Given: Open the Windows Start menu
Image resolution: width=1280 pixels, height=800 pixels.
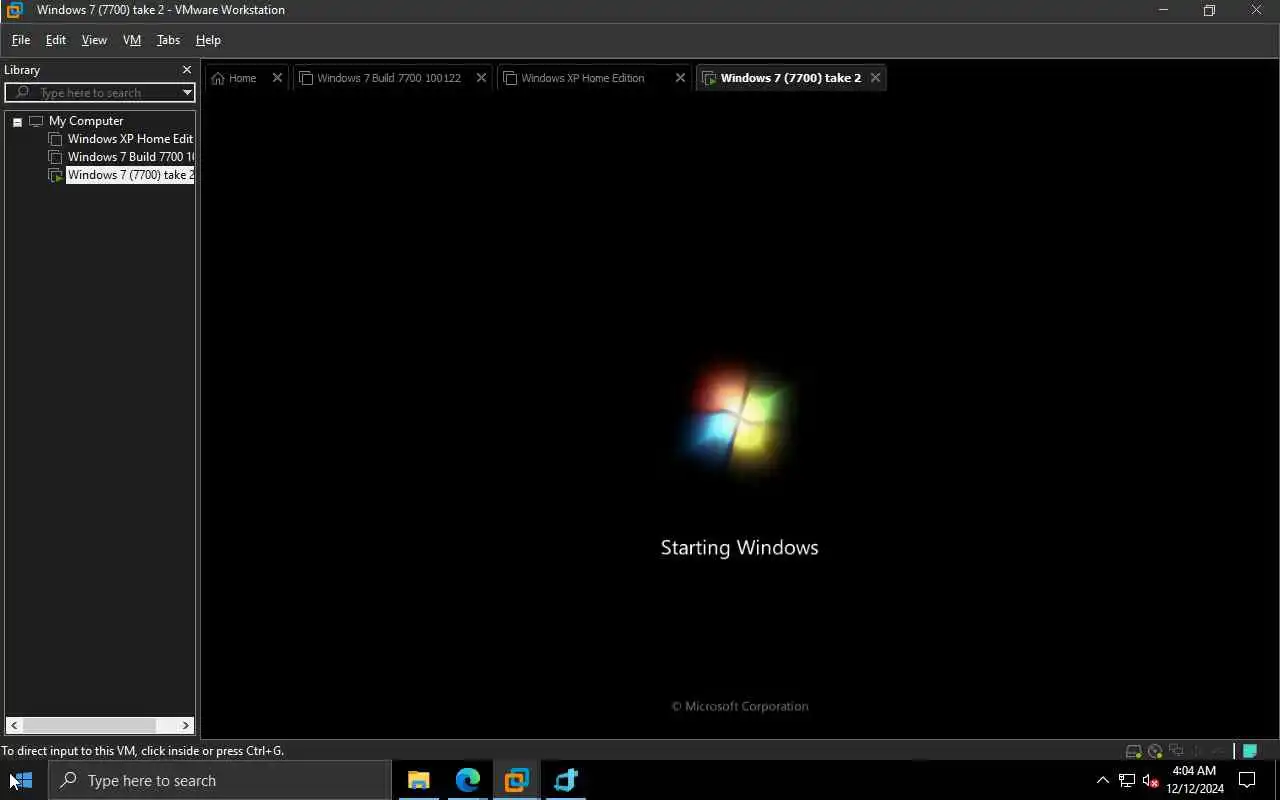Looking at the screenshot, I should [x=22, y=780].
